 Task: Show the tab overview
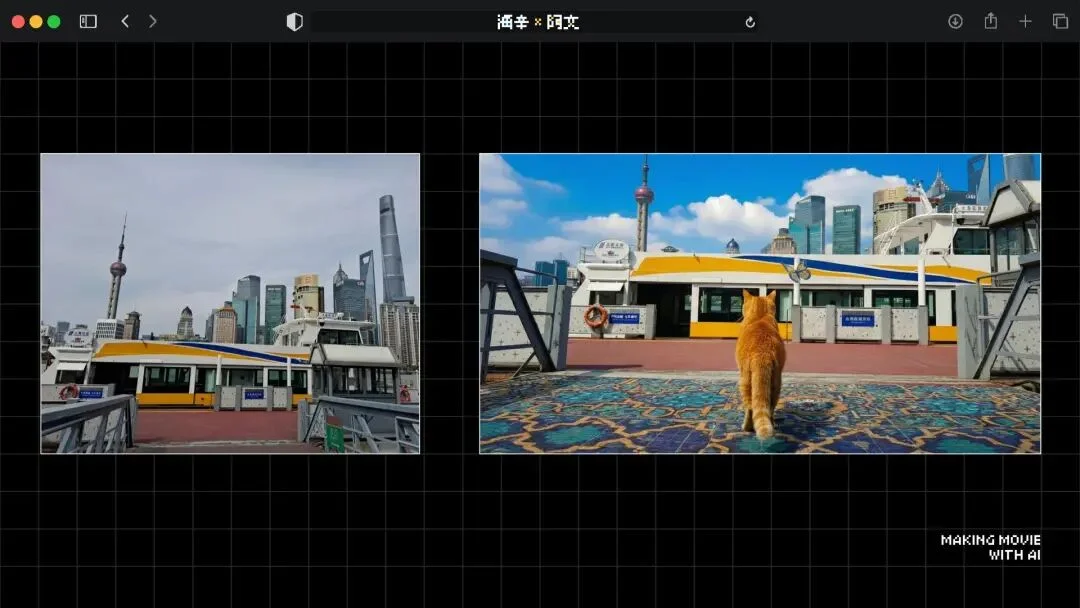click(x=1060, y=21)
